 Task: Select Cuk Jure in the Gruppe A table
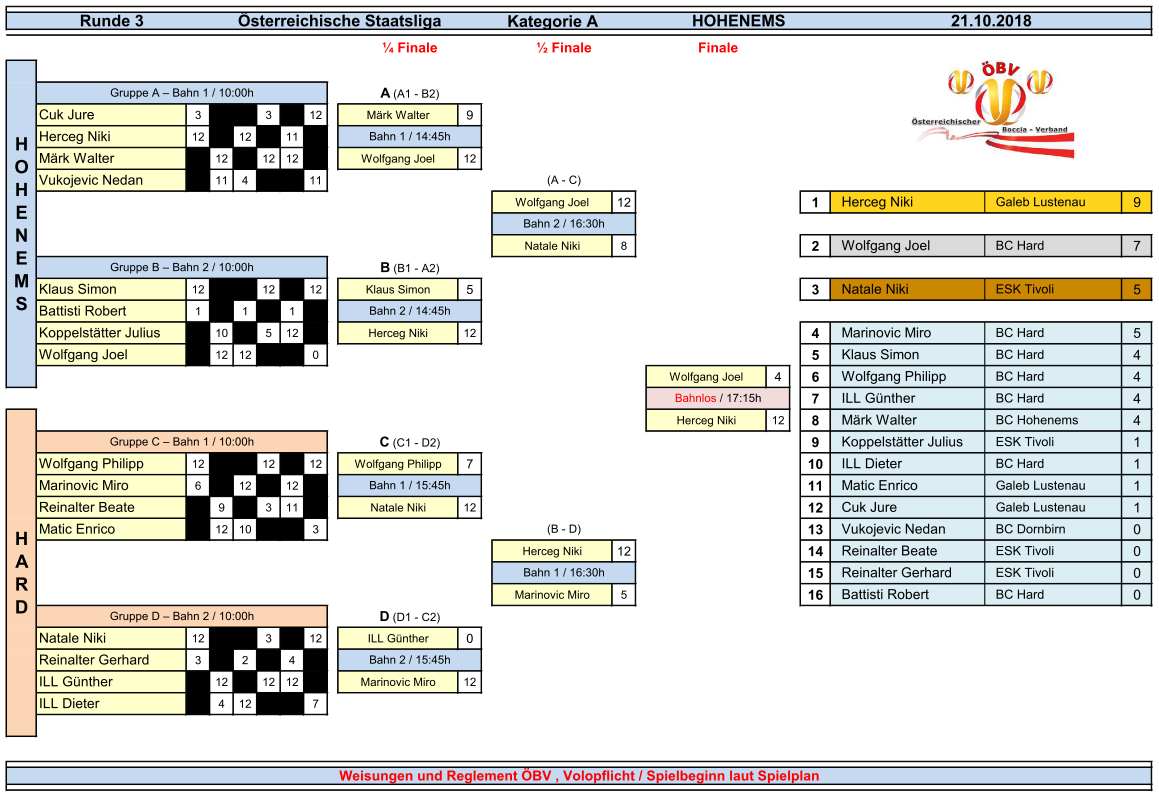66,115
